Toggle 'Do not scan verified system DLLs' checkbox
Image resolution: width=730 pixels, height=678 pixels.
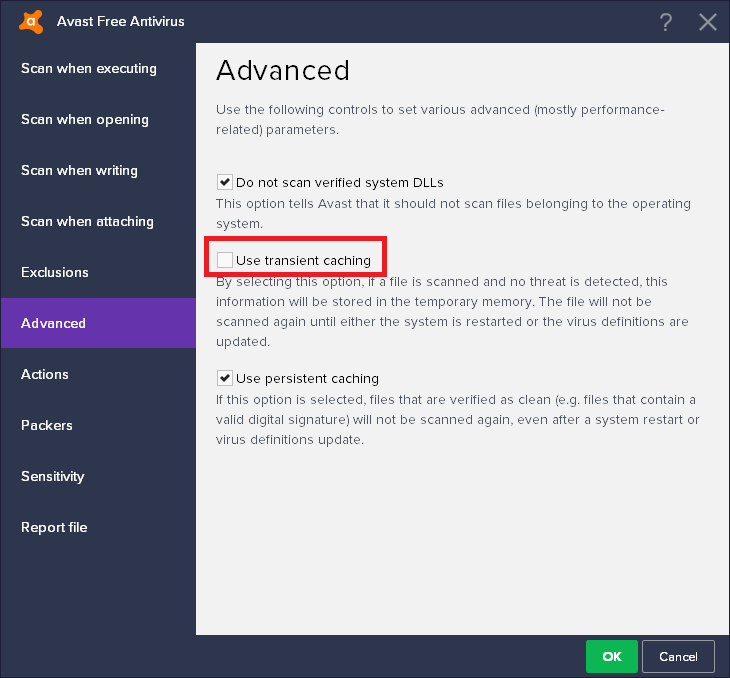pos(225,183)
